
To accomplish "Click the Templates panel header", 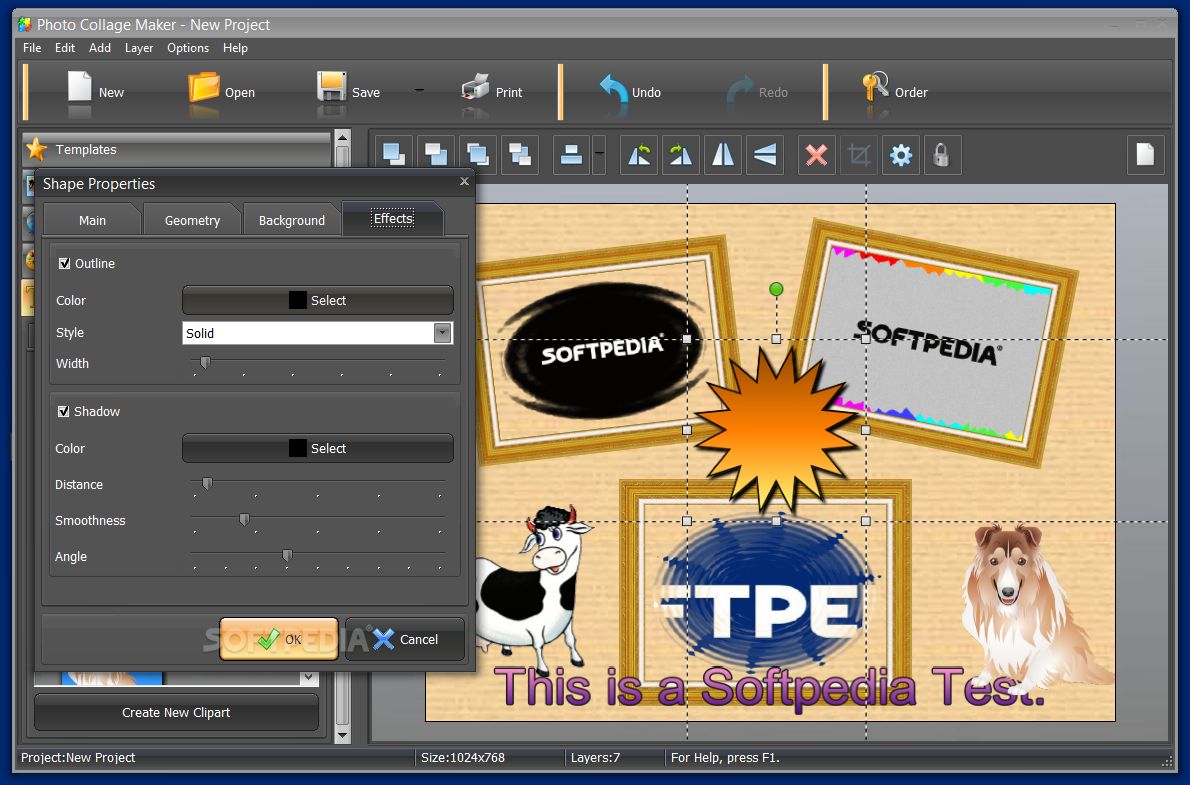I will (177, 150).
